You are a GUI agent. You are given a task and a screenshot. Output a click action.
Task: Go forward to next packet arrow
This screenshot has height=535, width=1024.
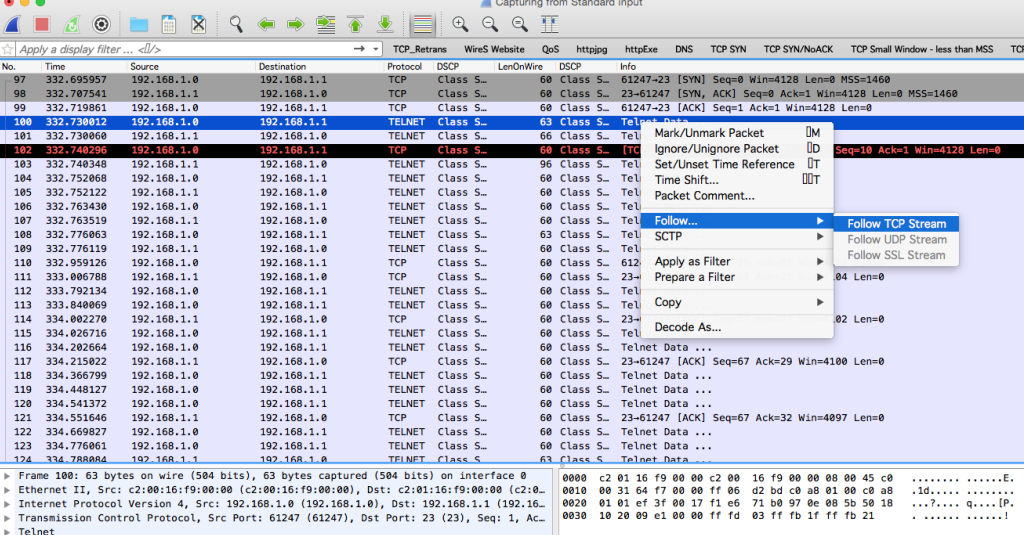point(296,25)
